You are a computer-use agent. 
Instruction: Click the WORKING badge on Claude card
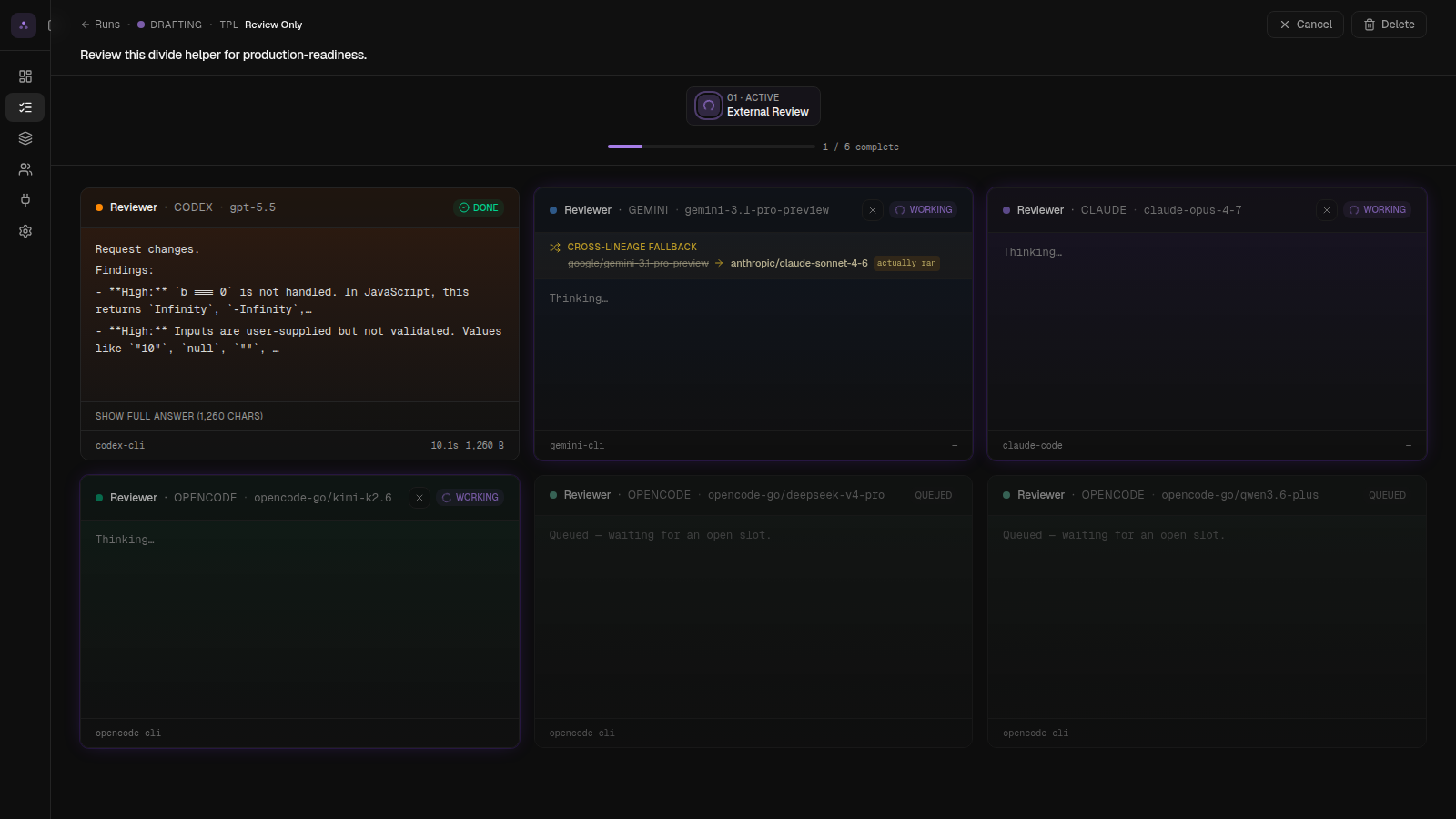point(1377,210)
